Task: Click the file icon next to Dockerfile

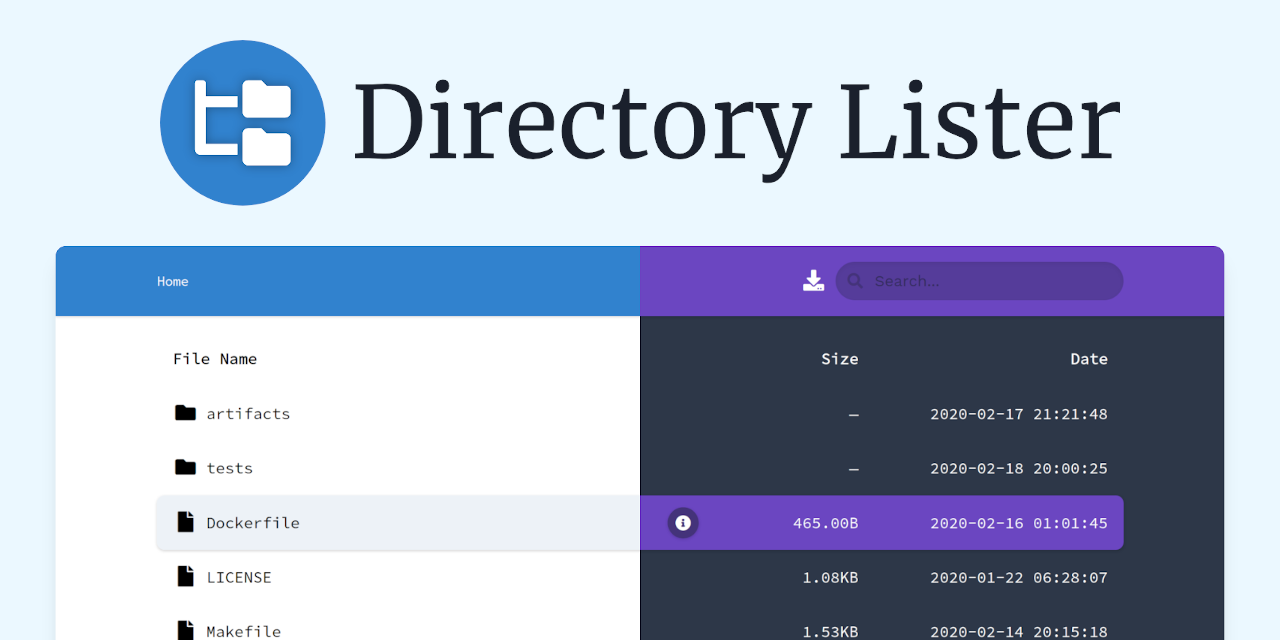Action: (186, 522)
